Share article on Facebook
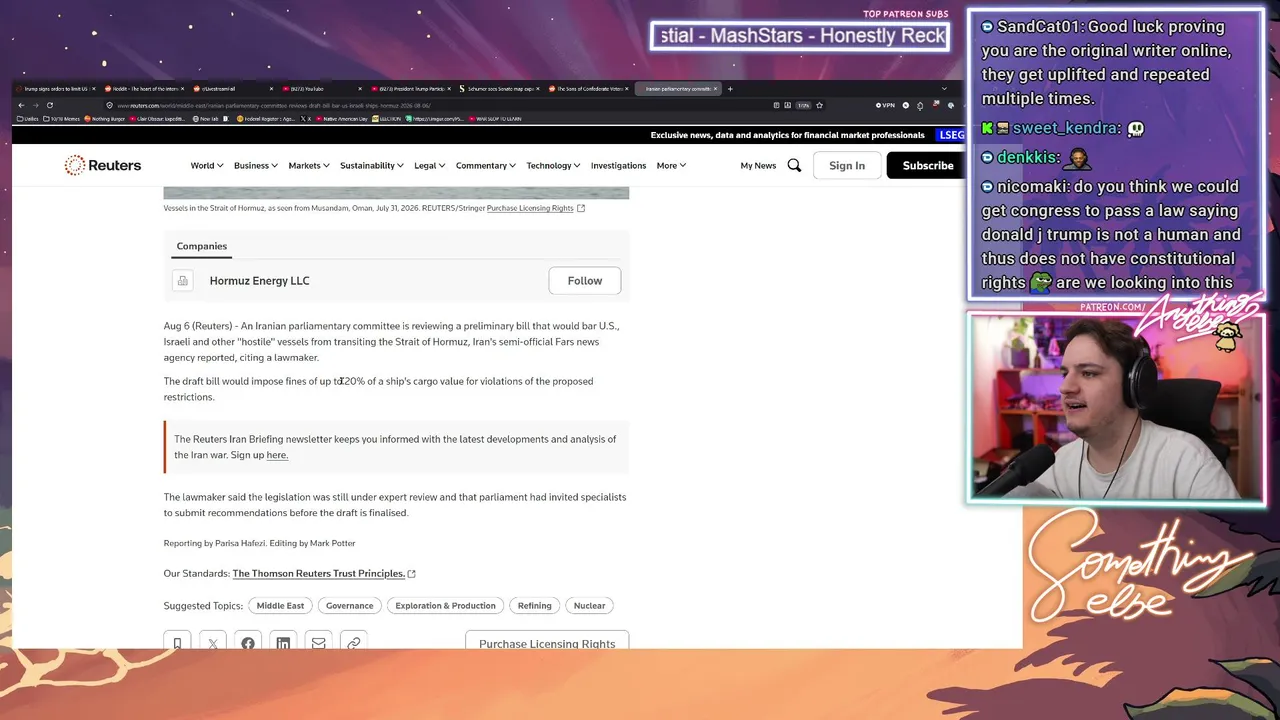This screenshot has width=1280, height=720. pos(248,643)
